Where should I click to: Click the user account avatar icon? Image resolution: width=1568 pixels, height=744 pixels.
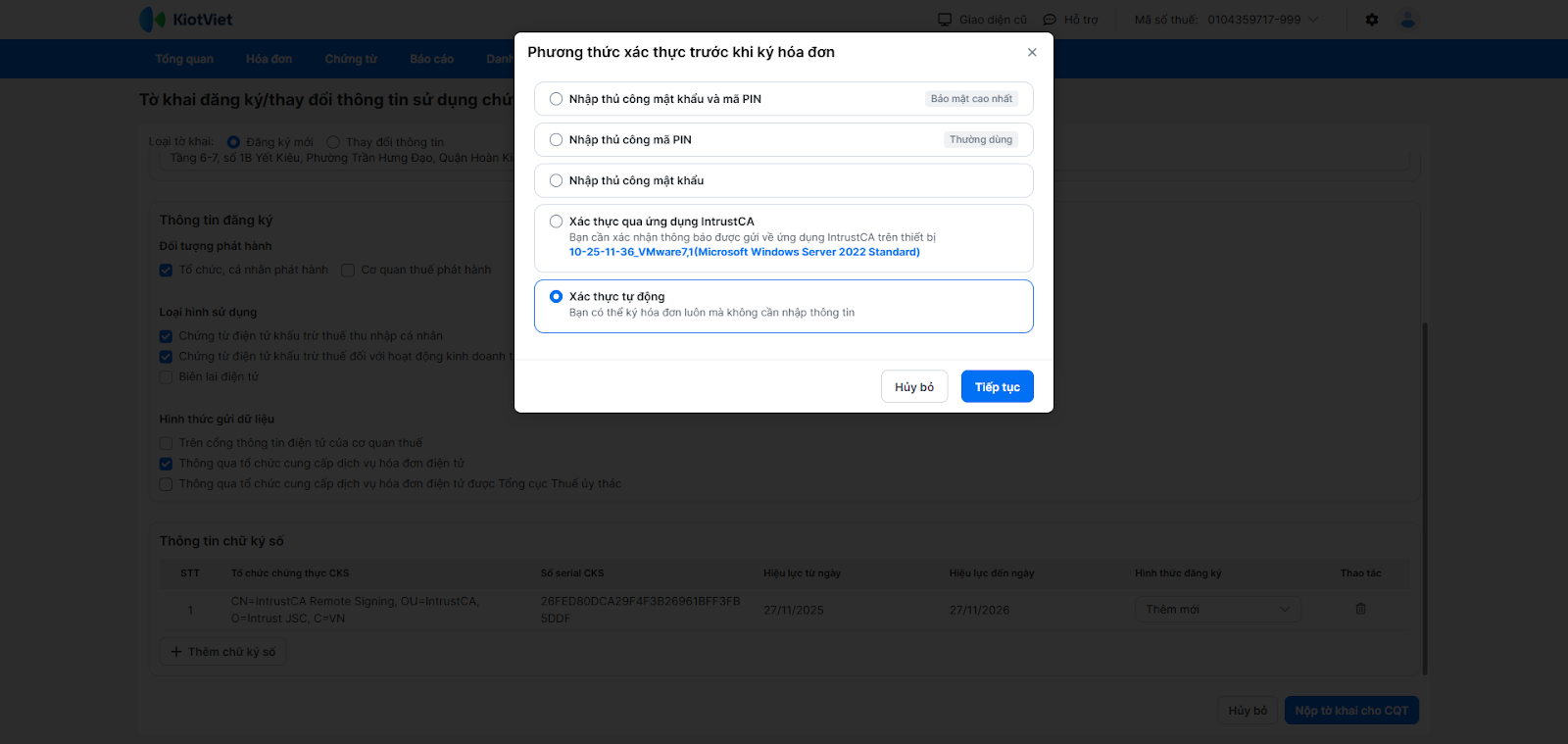point(1408,20)
